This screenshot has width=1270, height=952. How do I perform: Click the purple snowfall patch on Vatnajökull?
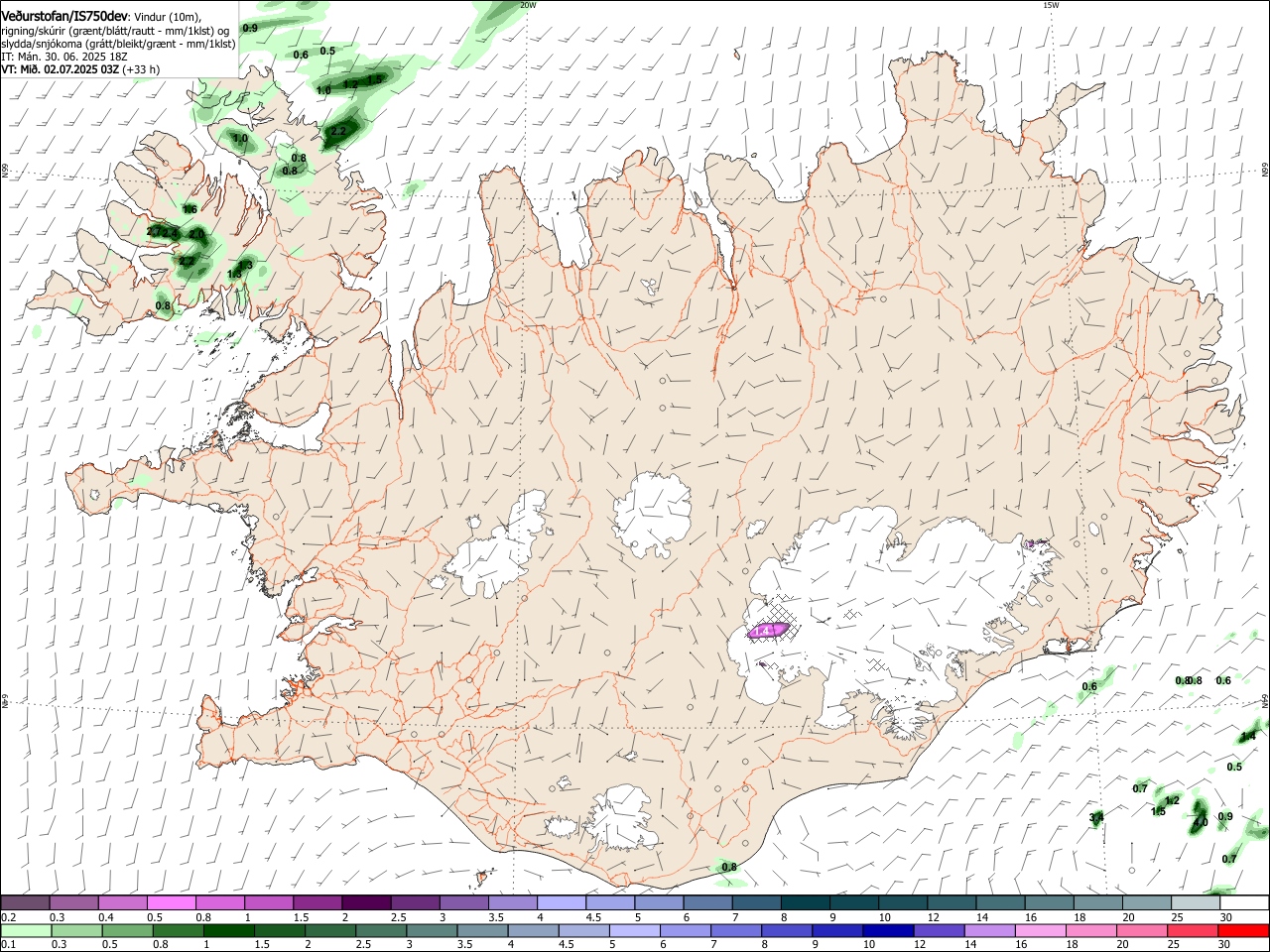767,629
